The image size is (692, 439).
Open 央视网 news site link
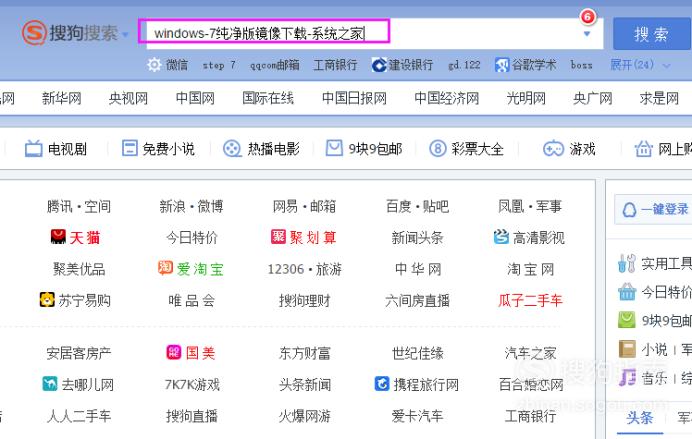pyautogui.click(x=128, y=98)
